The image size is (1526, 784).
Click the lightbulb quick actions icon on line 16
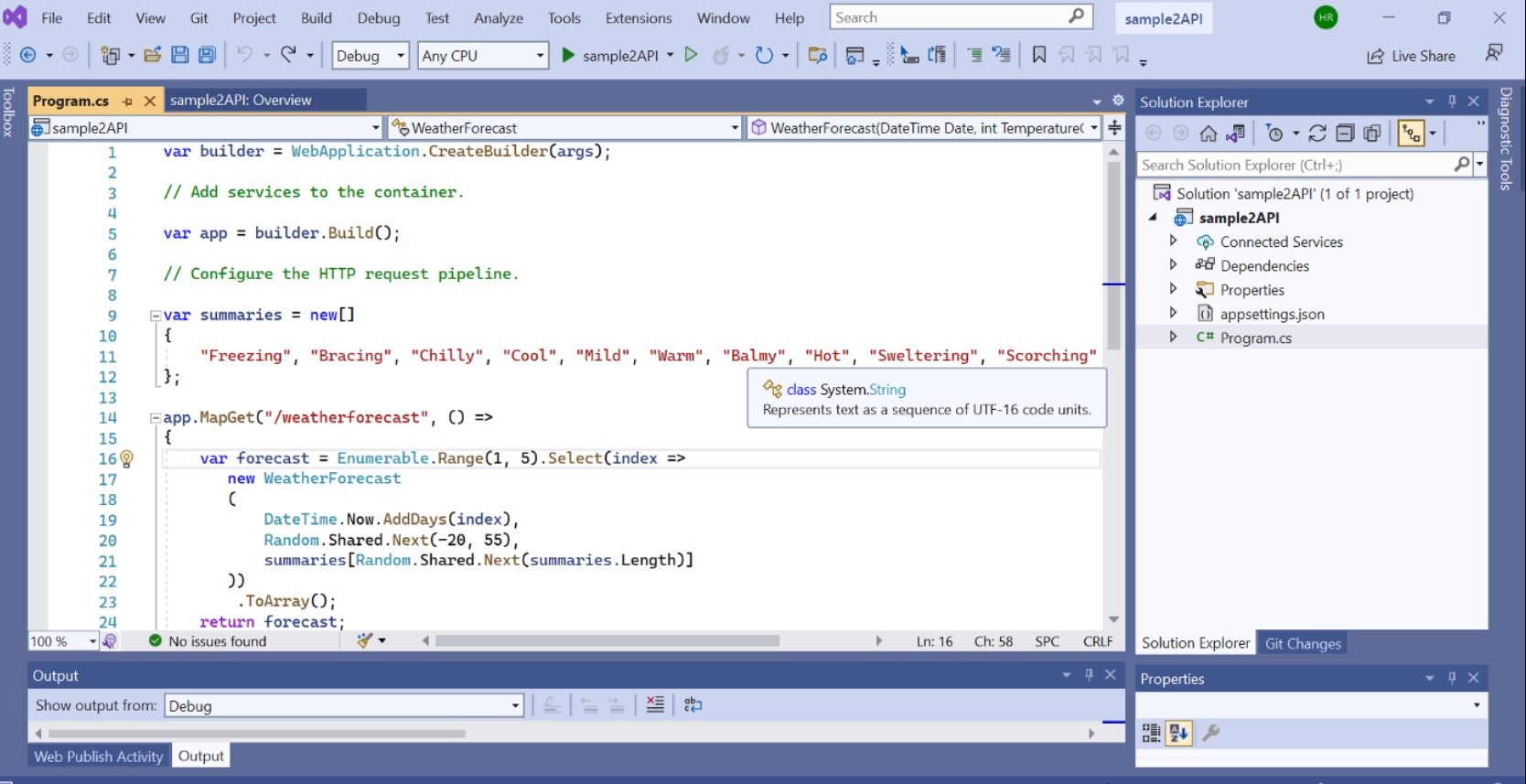pos(127,458)
